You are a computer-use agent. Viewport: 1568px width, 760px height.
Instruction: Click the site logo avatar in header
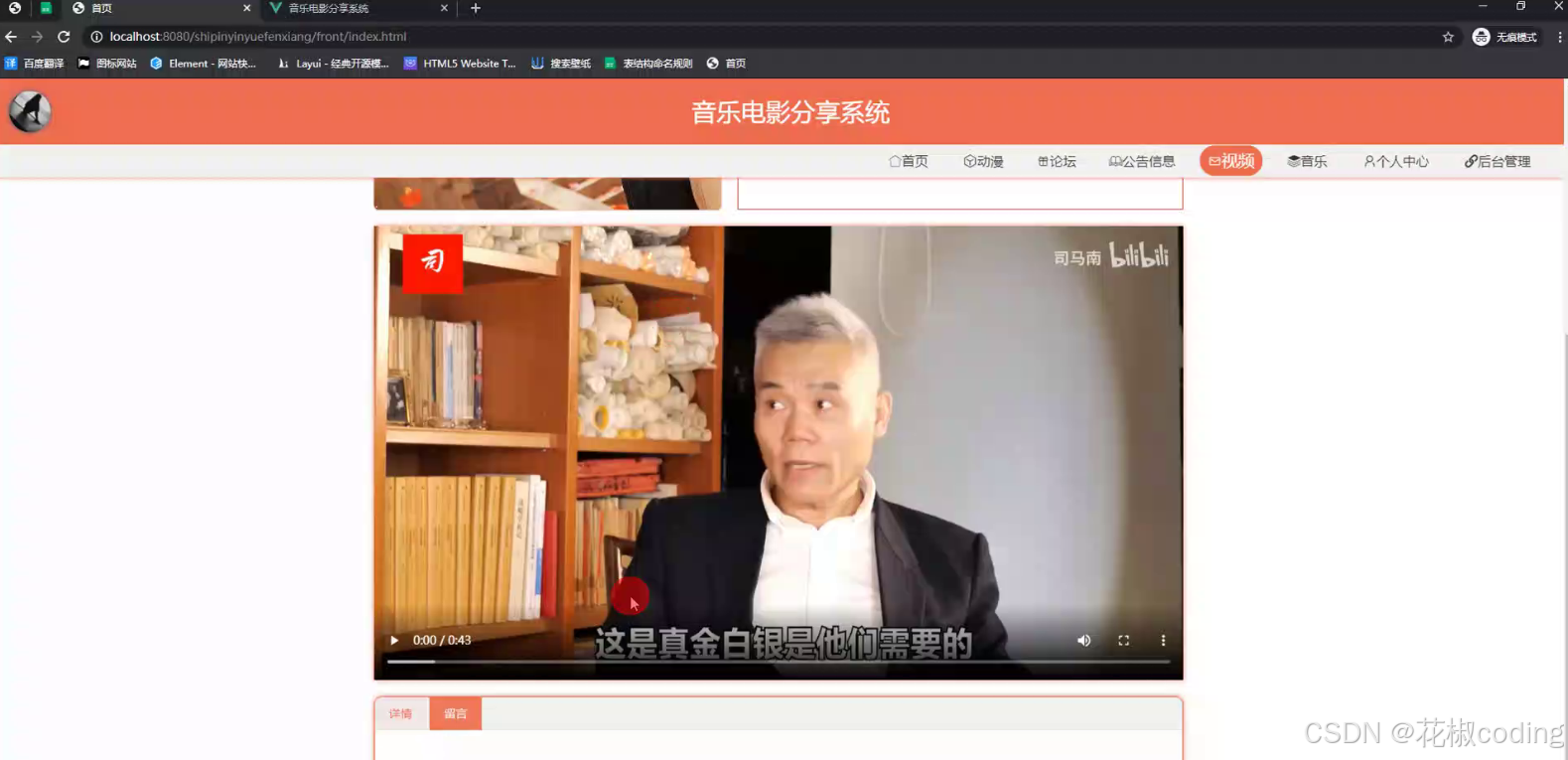30,111
